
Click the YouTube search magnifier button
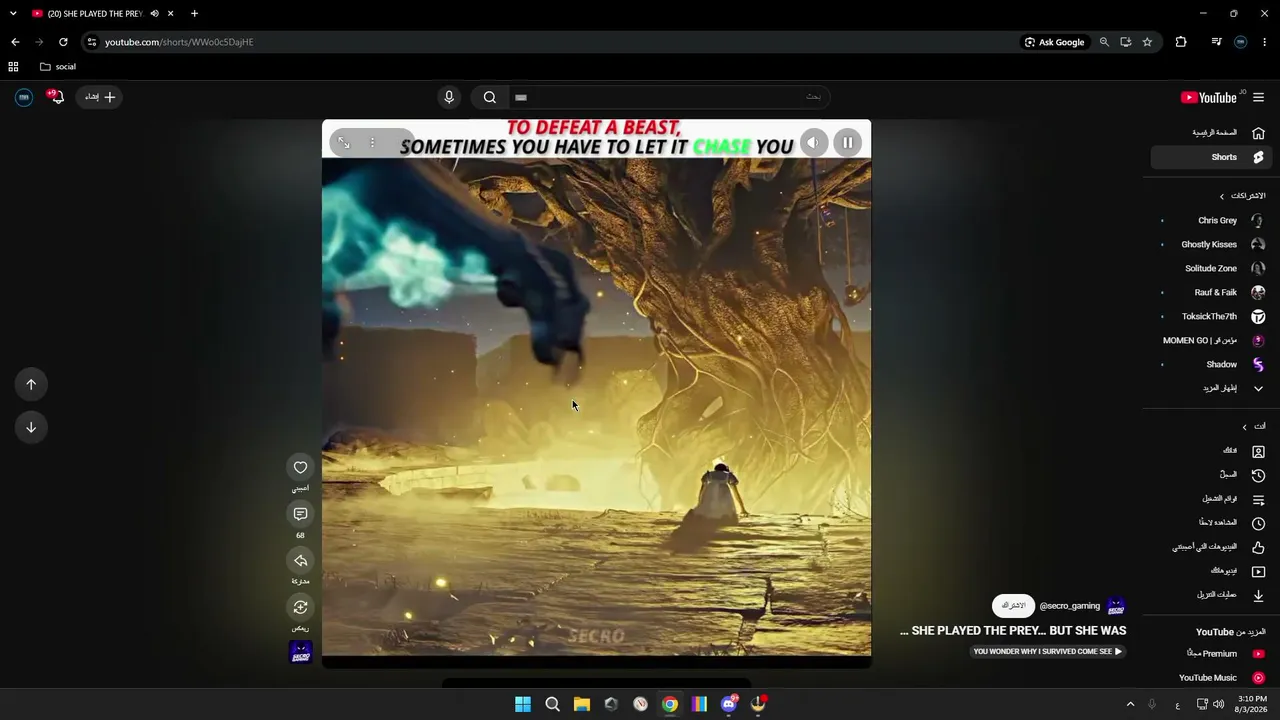point(490,97)
